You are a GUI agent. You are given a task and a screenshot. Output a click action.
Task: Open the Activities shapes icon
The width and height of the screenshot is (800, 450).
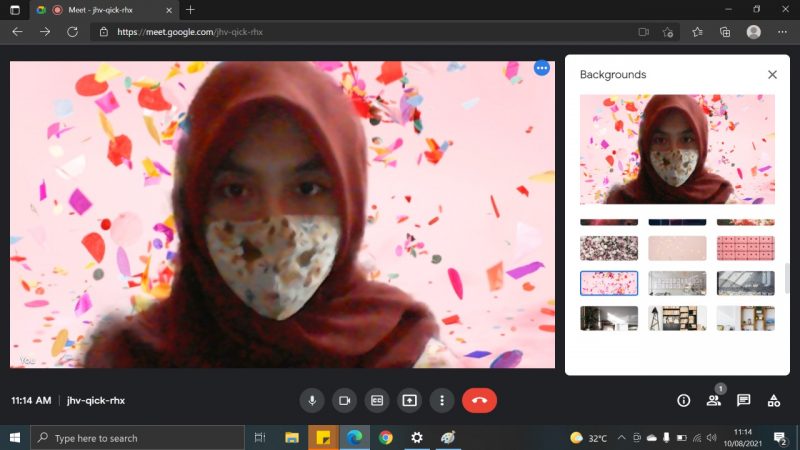(773, 401)
